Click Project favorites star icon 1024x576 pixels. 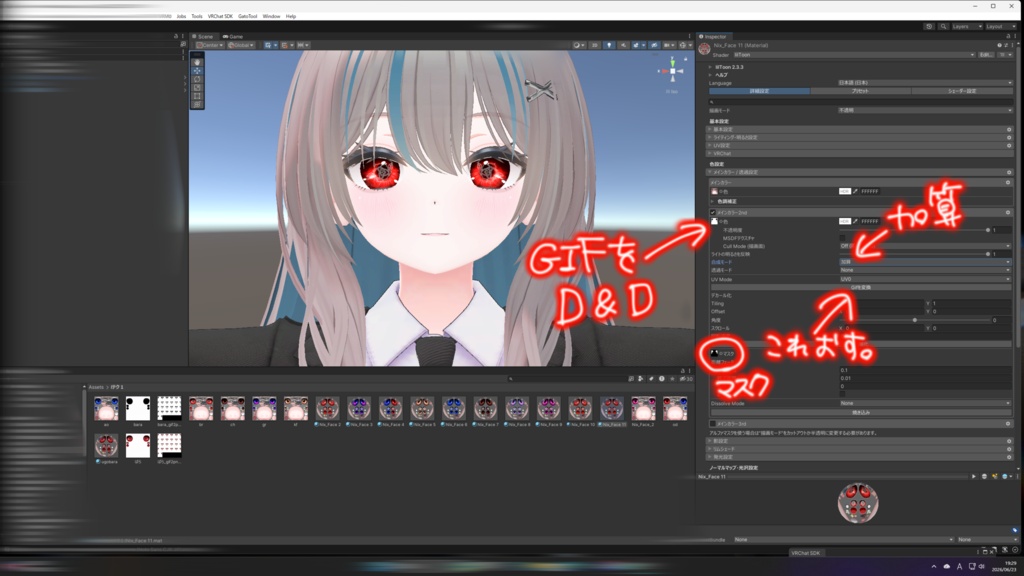pos(672,378)
